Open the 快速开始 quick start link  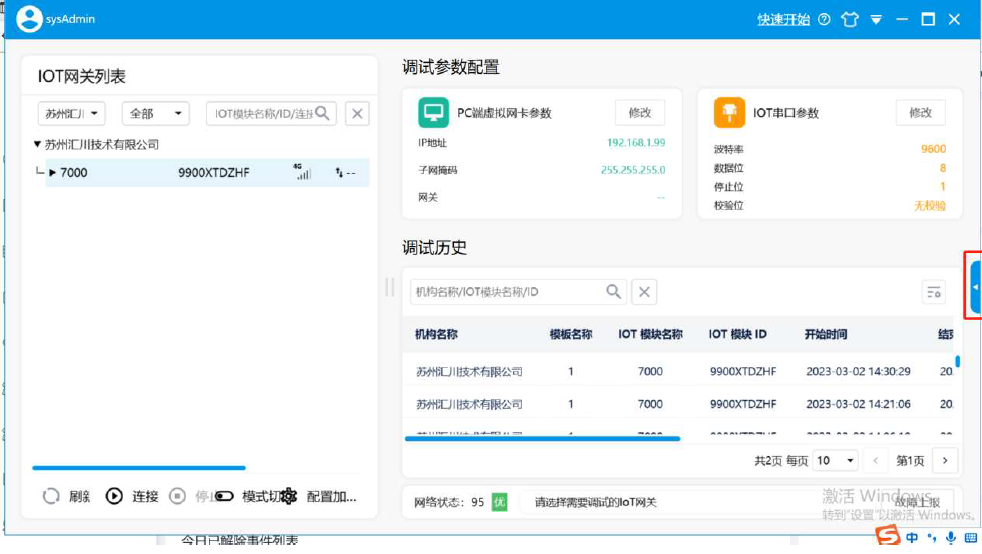point(783,19)
